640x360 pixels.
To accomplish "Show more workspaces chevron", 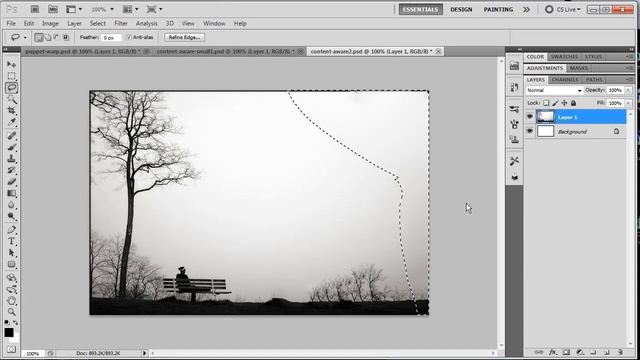I will 527,9.
